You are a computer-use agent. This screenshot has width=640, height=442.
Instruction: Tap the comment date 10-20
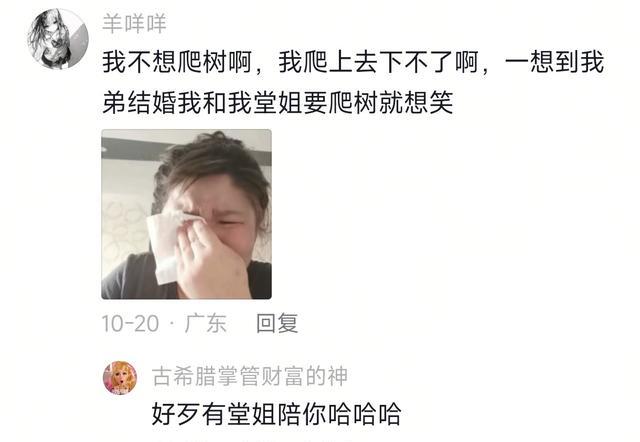coord(130,324)
